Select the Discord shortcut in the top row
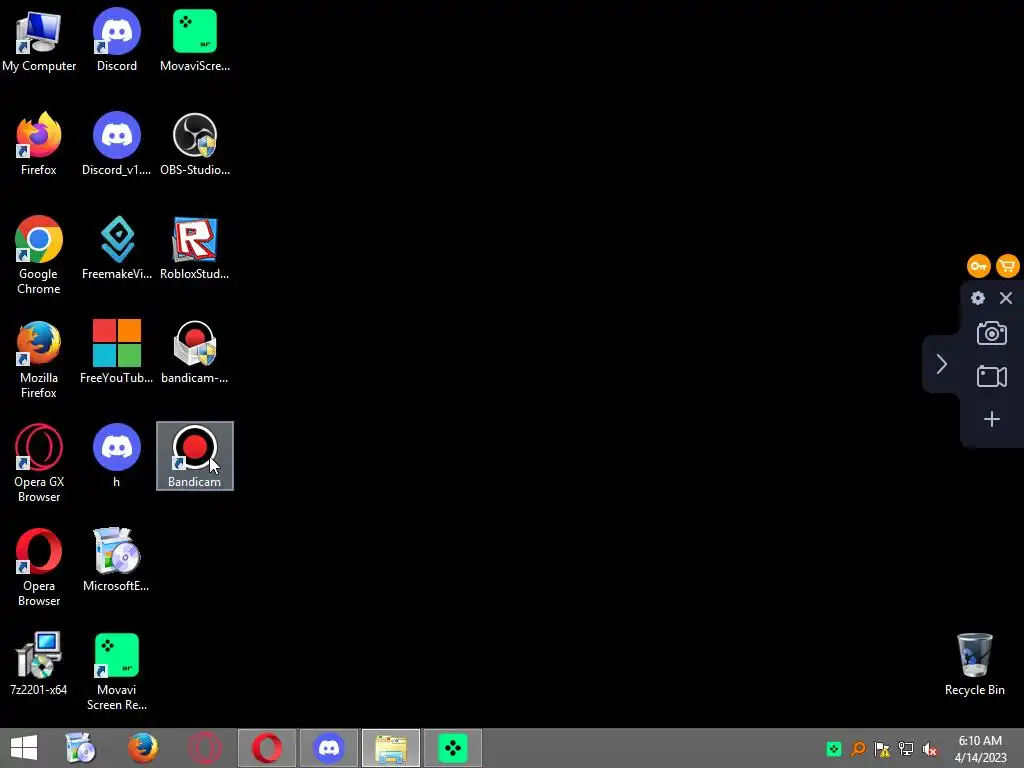This screenshot has height=768, width=1024. 116,40
